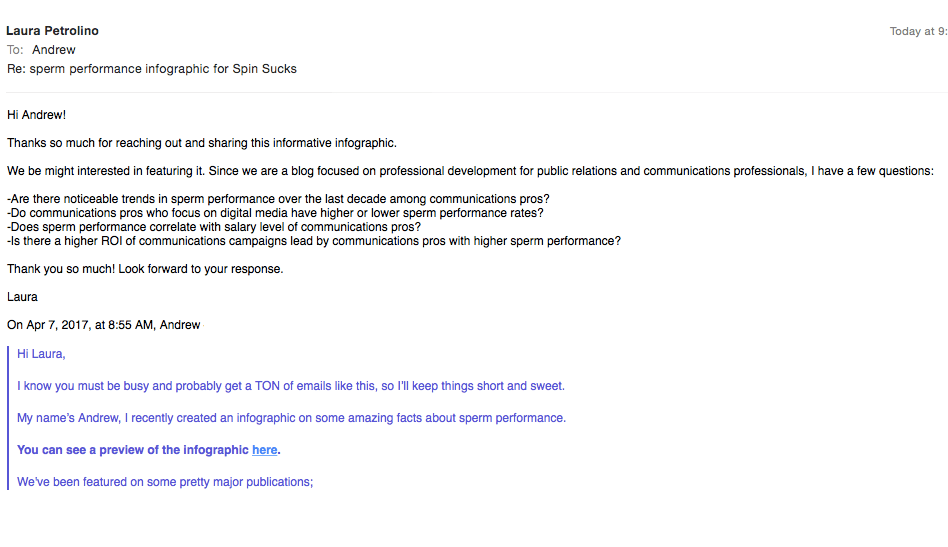
Task: Click the subject line about Spin Sucks
Action: (x=151, y=69)
